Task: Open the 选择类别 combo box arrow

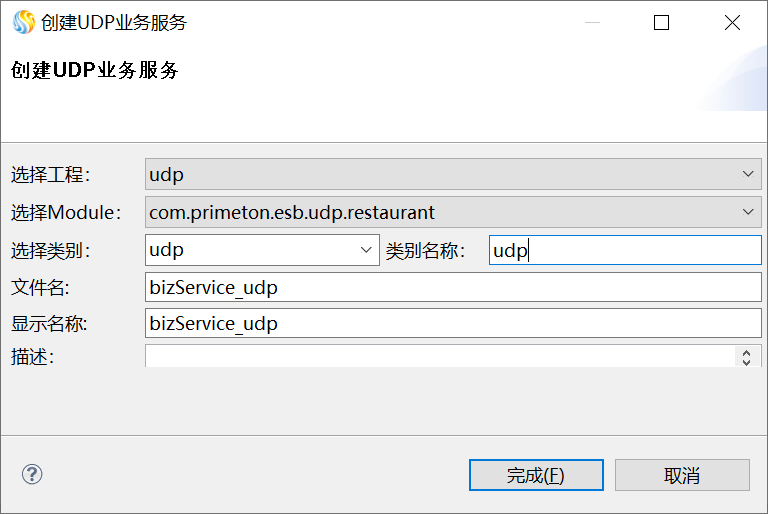Action: [367, 250]
